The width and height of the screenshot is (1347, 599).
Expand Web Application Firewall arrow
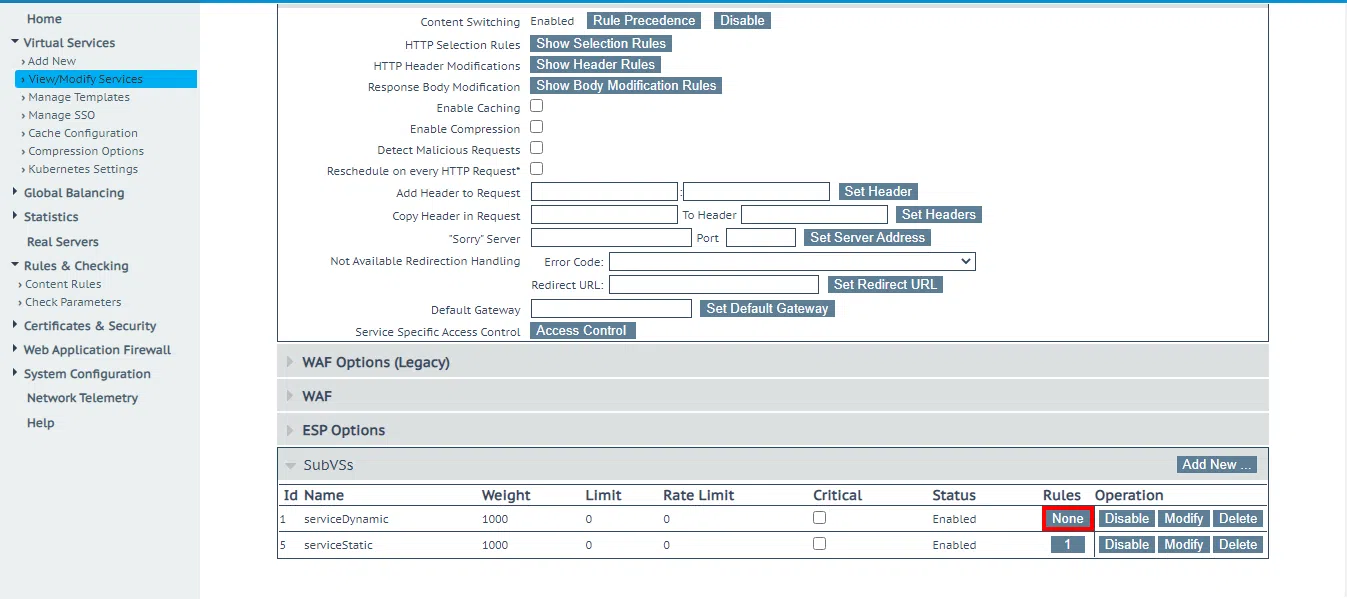pyautogui.click(x=14, y=349)
